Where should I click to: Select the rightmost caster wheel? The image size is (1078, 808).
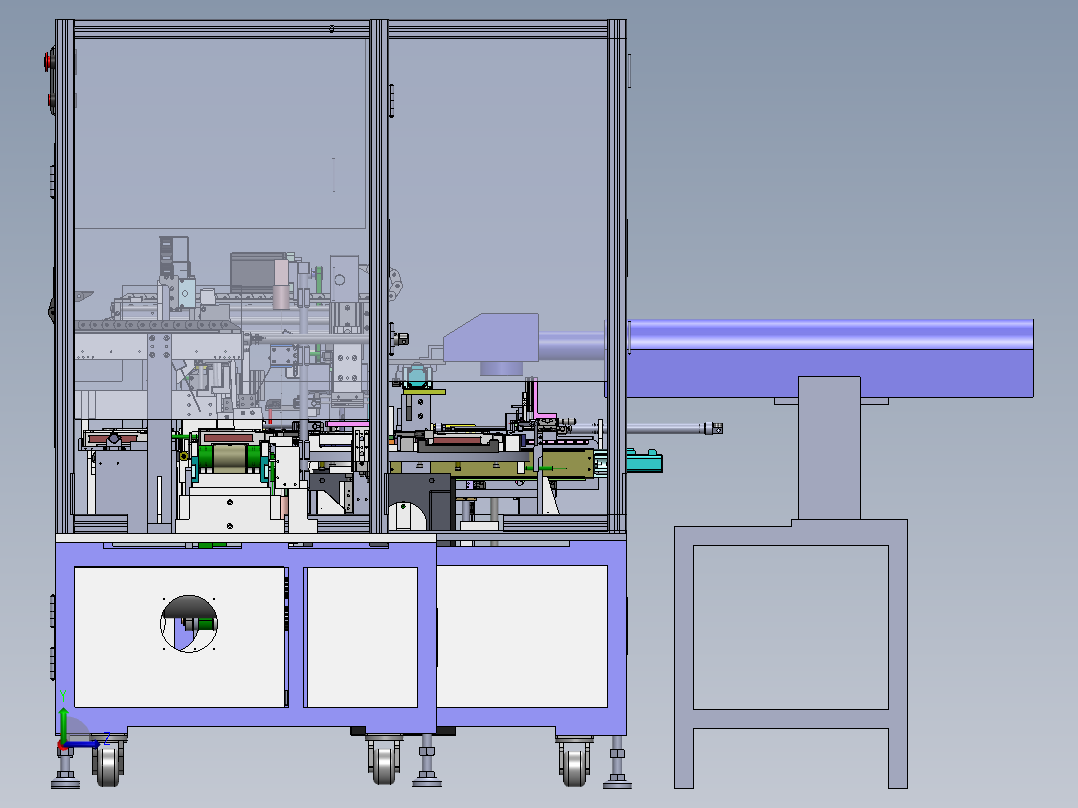pyautogui.click(x=575, y=763)
